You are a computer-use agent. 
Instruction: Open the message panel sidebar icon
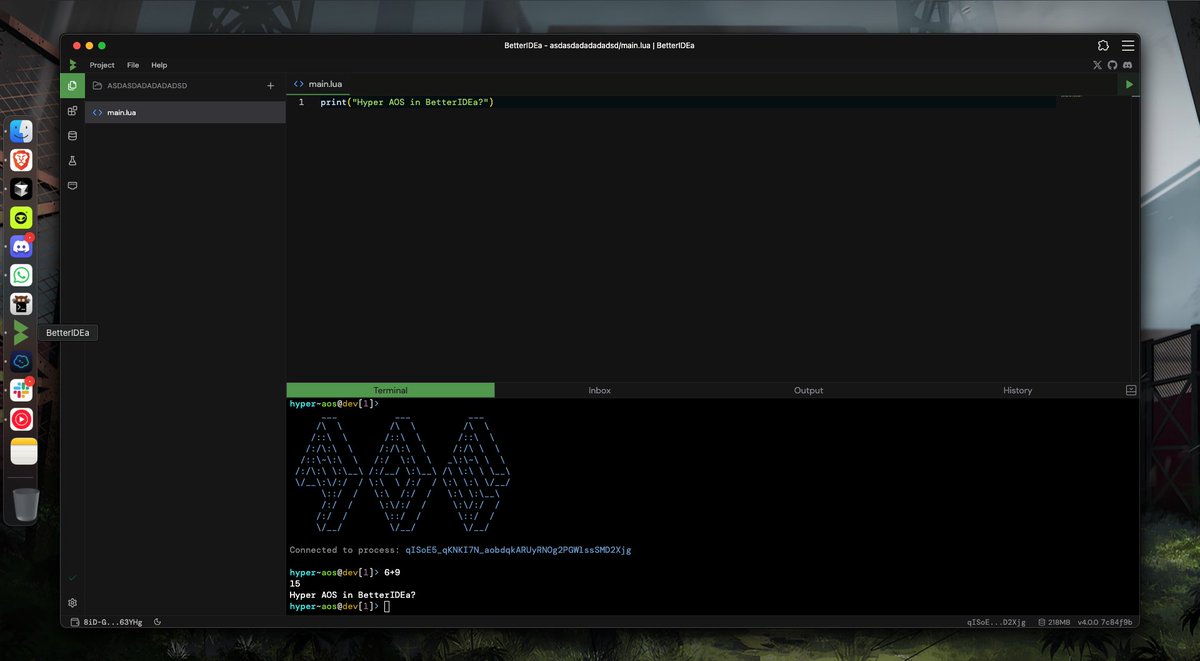[x=72, y=186]
